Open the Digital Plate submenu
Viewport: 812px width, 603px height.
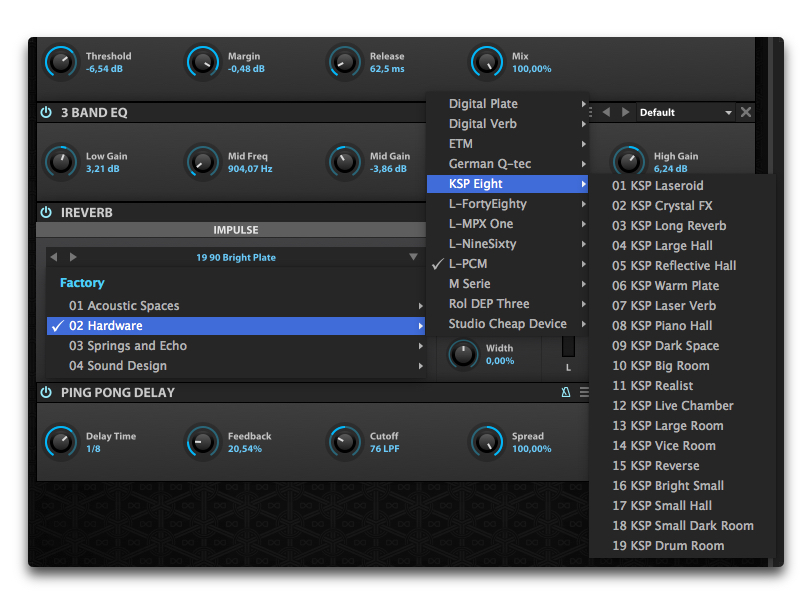[508, 104]
